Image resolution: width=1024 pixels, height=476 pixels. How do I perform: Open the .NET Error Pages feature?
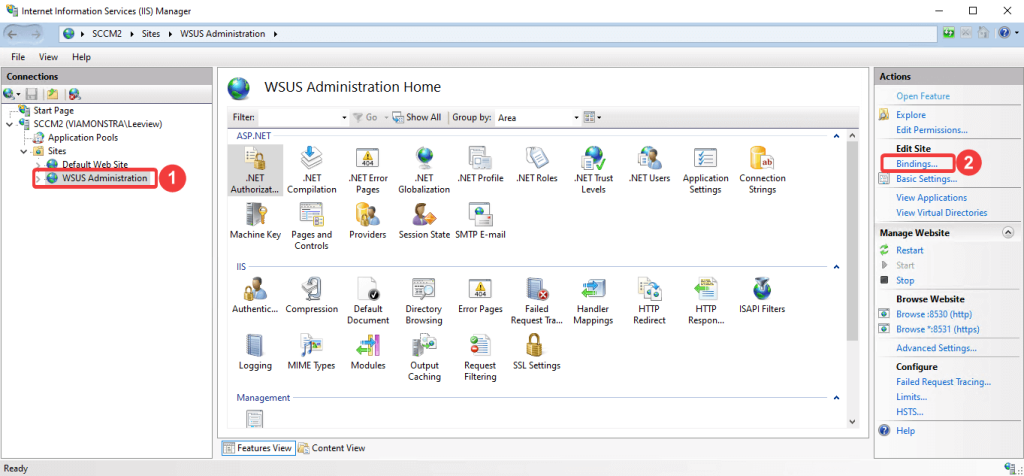coord(368,170)
